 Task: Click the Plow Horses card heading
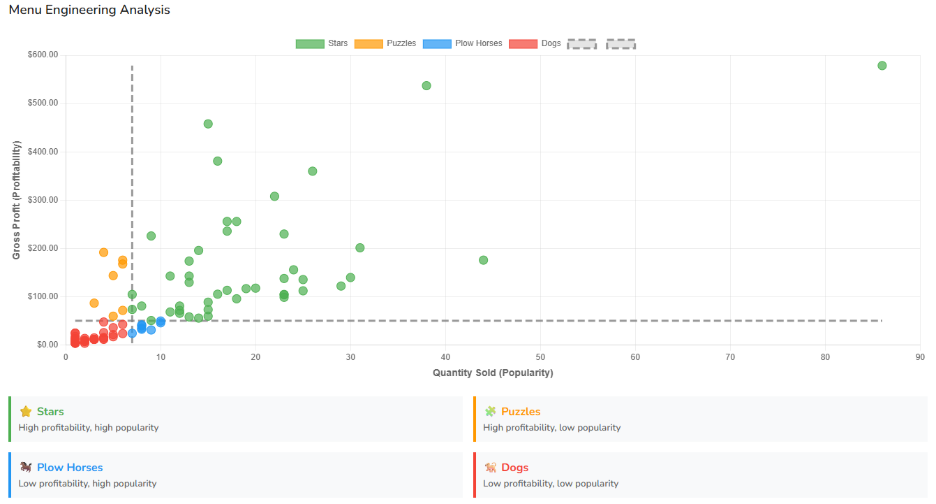[x=69, y=468]
